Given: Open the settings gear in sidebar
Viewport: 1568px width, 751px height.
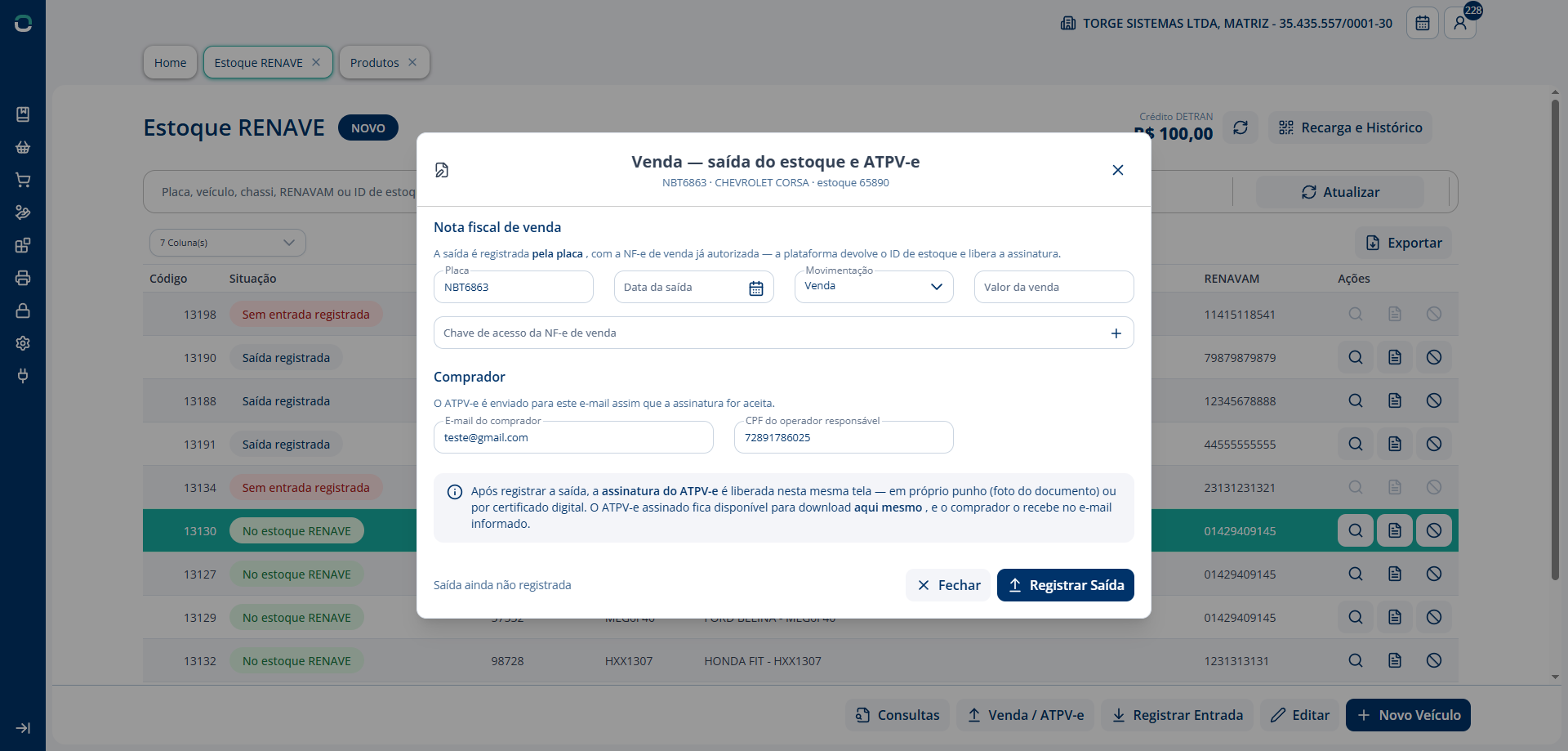Looking at the screenshot, I should click(x=23, y=343).
